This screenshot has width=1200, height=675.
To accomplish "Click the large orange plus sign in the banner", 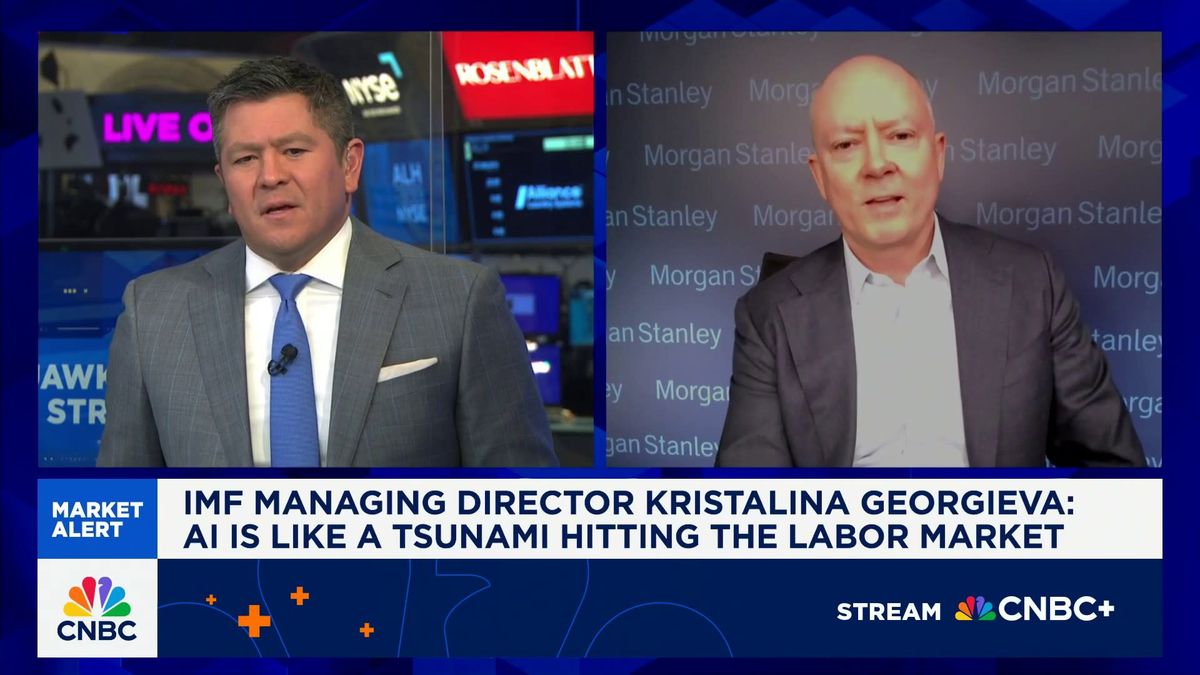I will tap(254, 621).
